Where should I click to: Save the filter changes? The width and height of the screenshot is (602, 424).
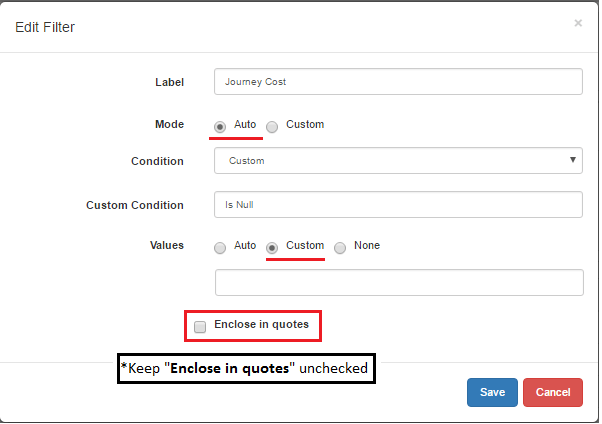492,392
